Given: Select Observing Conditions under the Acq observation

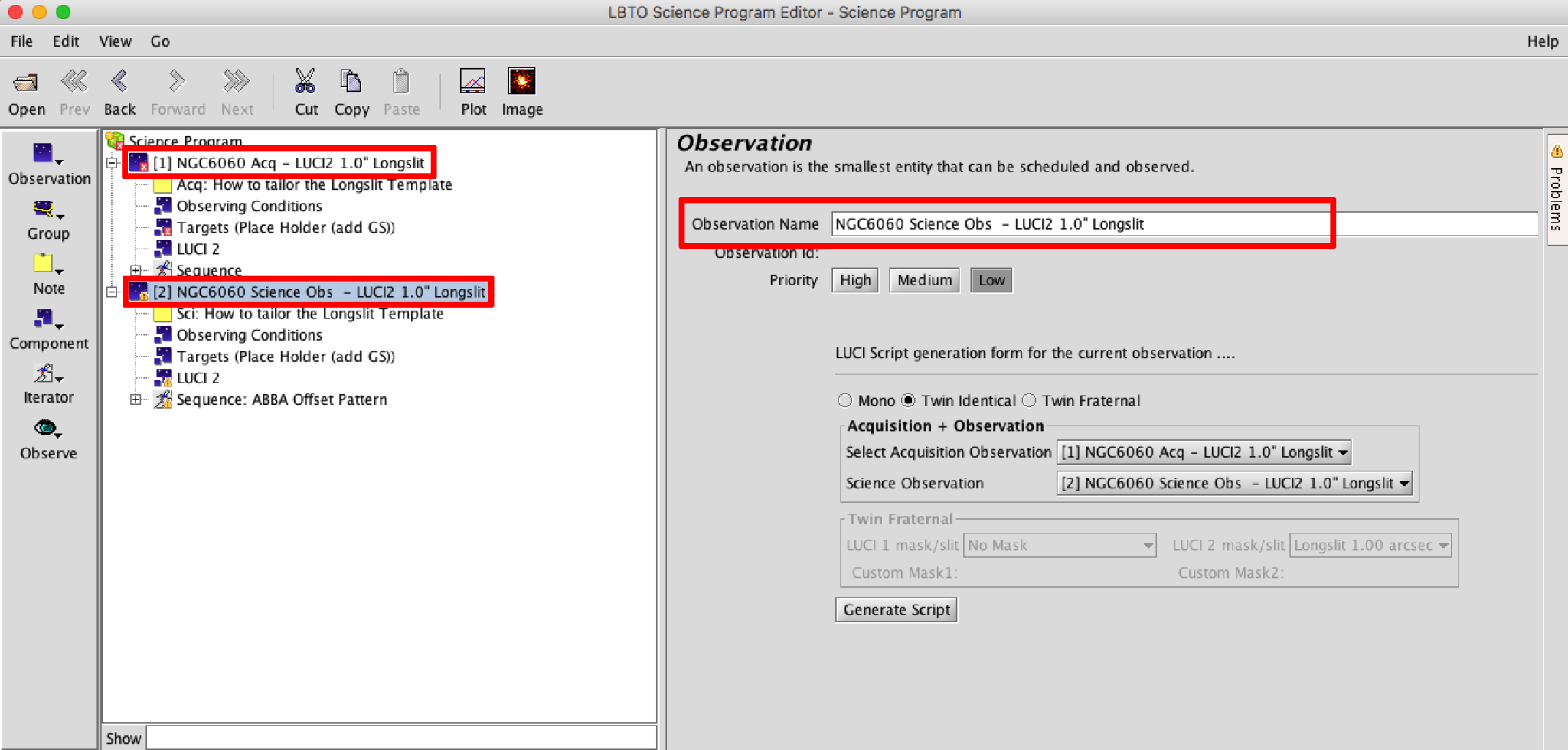Looking at the screenshot, I should click(x=249, y=206).
